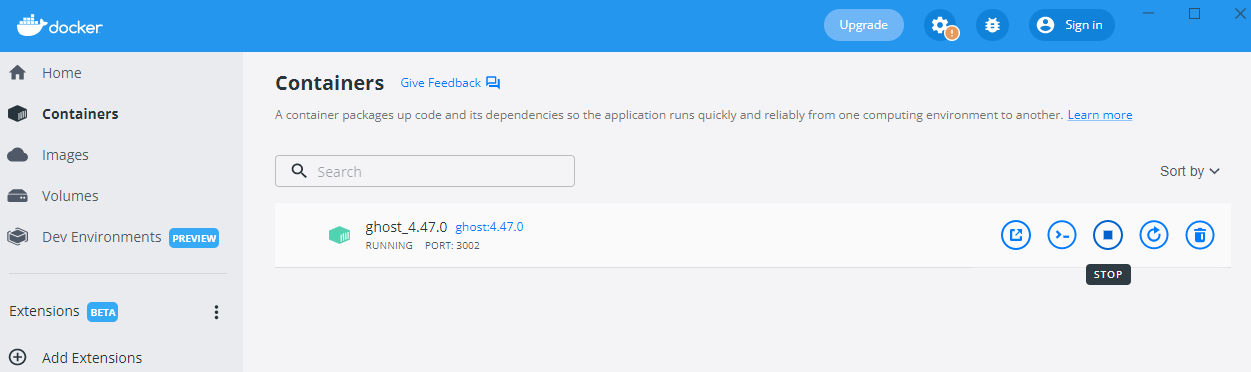Click the feedback chat bubble icon
The height and width of the screenshot is (372, 1251).
point(493,83)
